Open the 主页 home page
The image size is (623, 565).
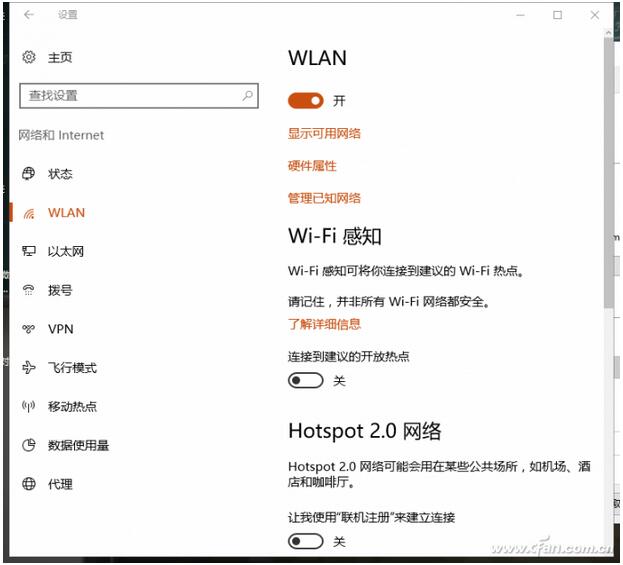60,58
